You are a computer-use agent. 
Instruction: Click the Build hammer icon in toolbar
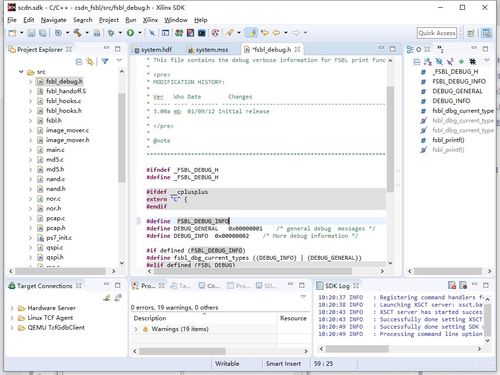[78, 33]
